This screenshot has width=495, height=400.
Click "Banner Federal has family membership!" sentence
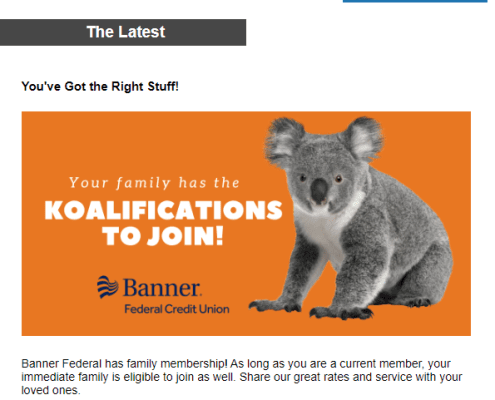pyautogui.click(x=124, y=363)
